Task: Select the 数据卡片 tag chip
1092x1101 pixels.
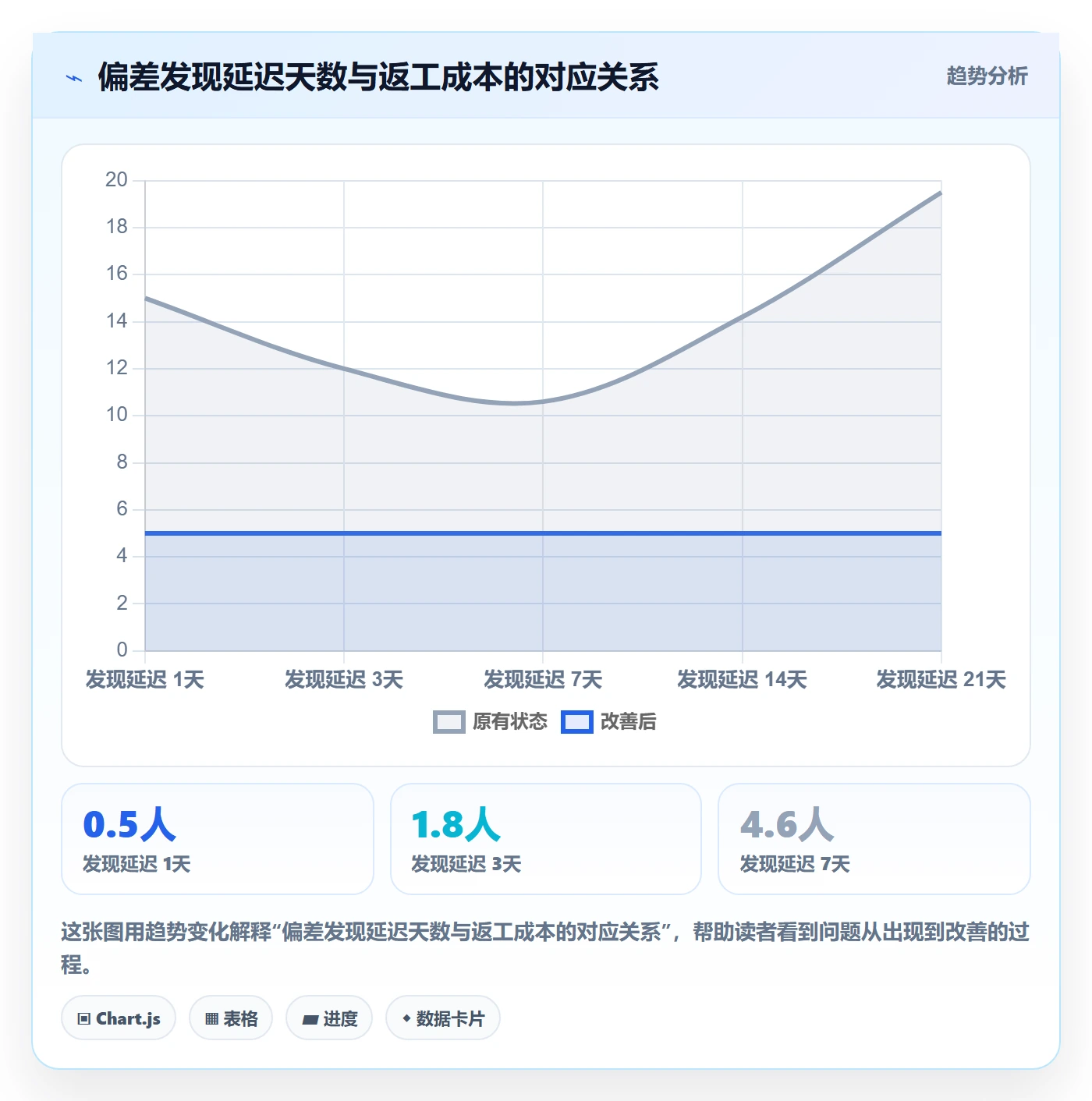Action: 443,1018
